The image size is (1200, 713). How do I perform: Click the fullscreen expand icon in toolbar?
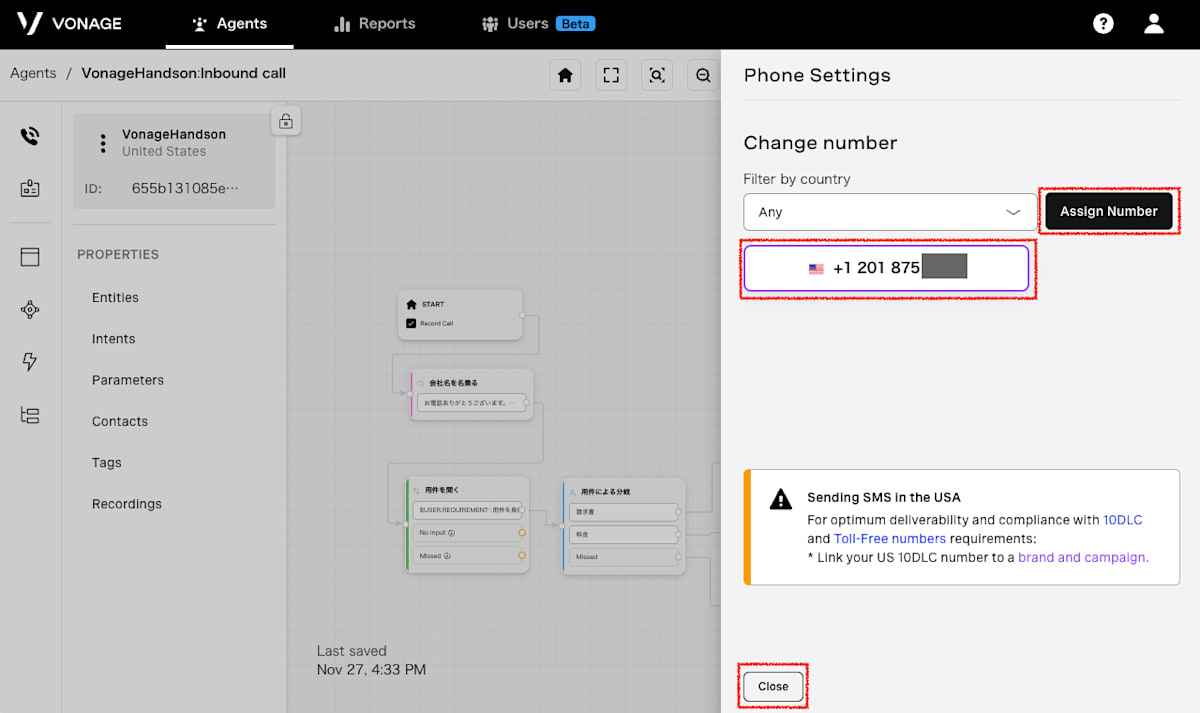click(611, 75)
